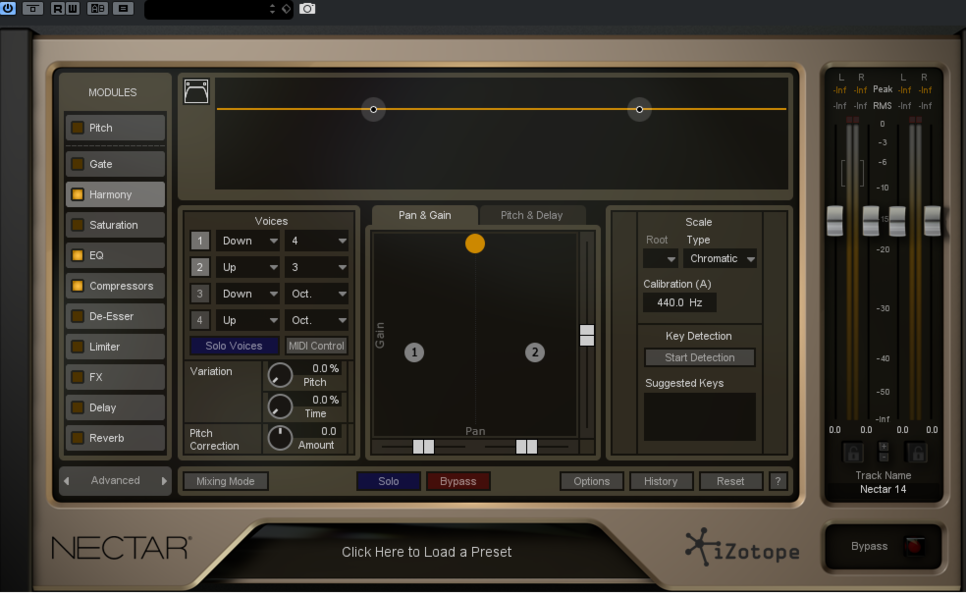Toggle the Limiter module enable box
Screen dimensions: 966x595
[x=78, y=346]
